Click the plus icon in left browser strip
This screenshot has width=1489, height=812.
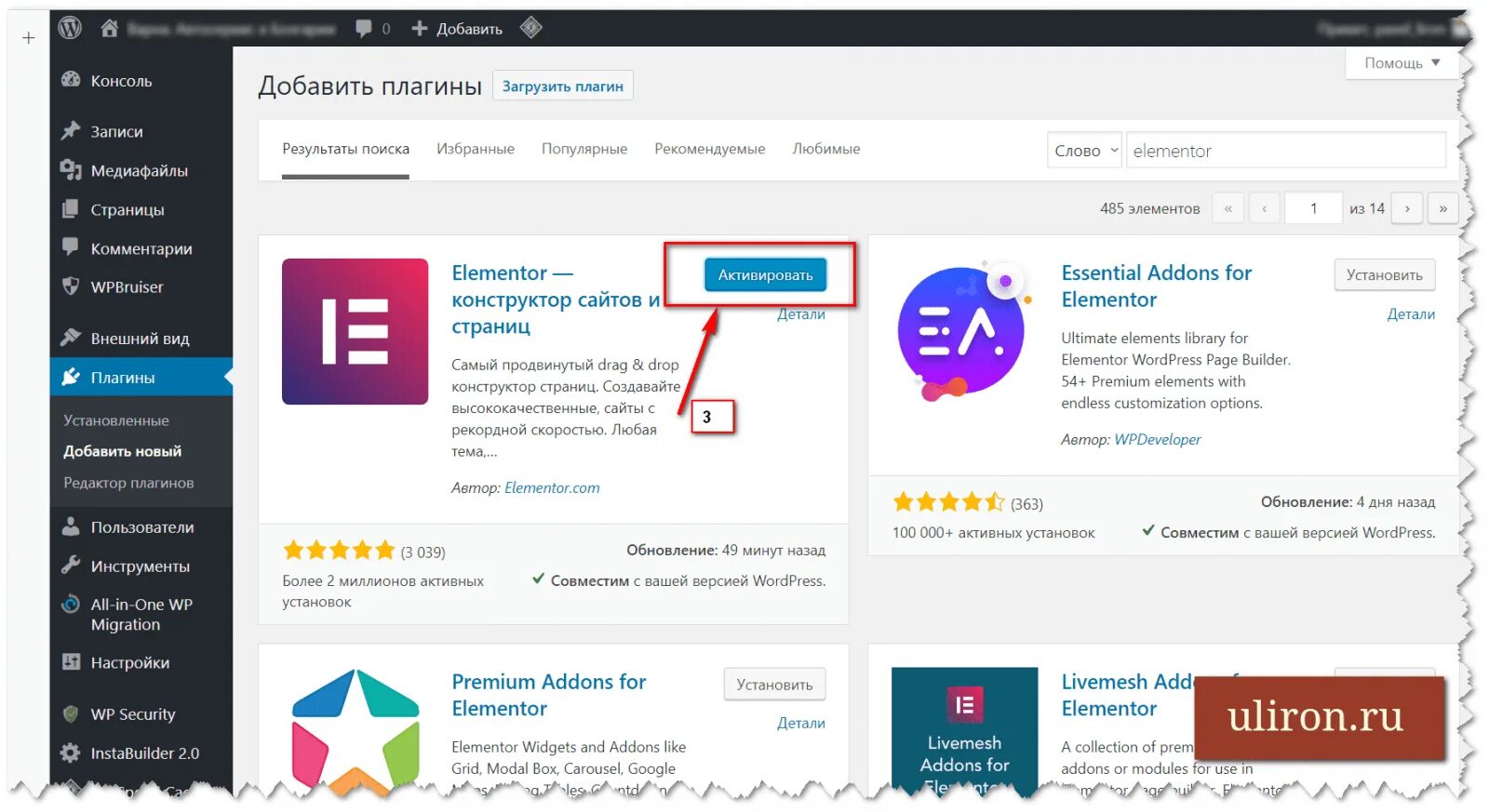click(x=29, y=38)
